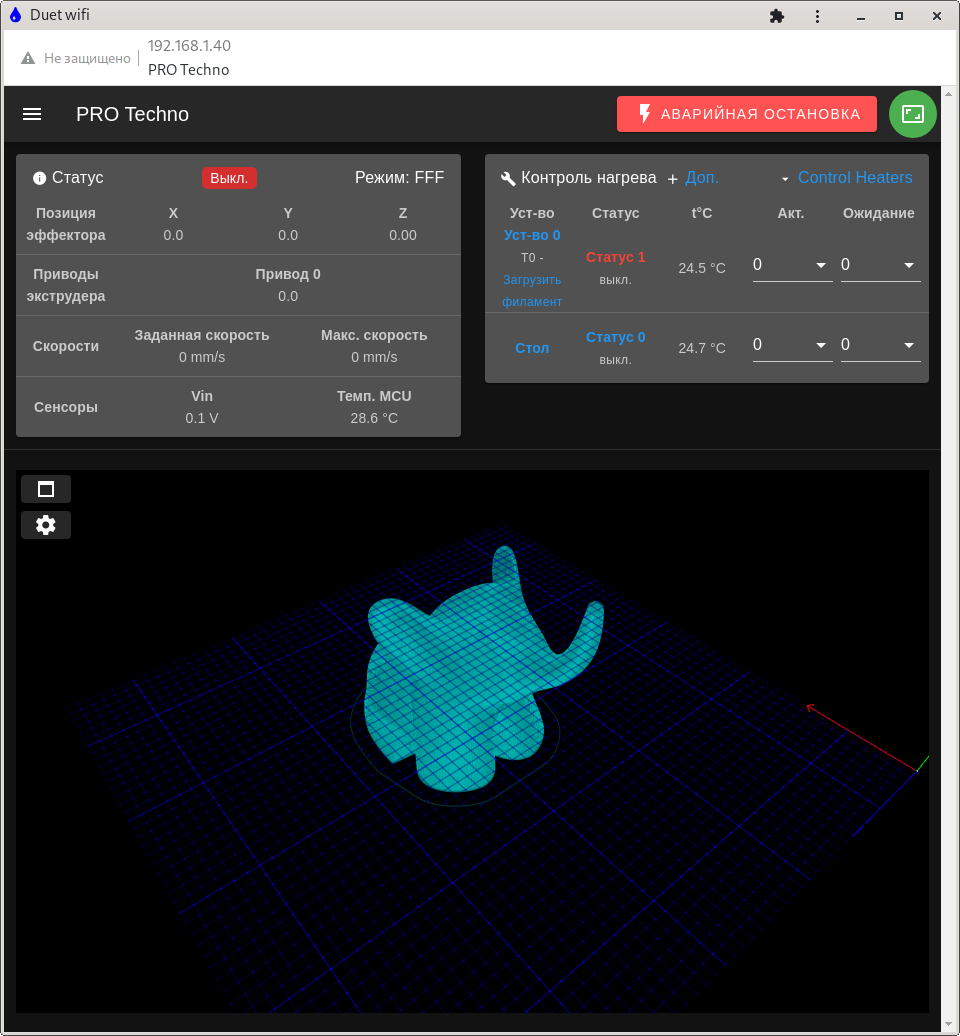Open the three-dot browser menu
Image resolution: width=960 pixels, height=1036 pixels.
(x=818, y=16)
